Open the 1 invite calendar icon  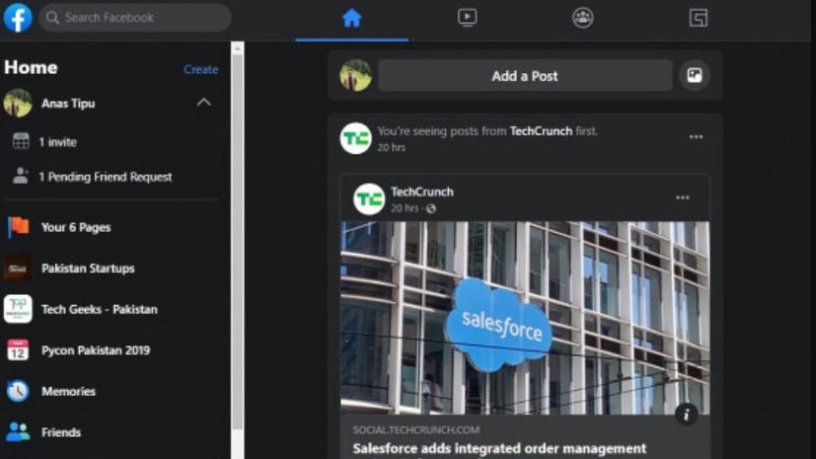21,141
